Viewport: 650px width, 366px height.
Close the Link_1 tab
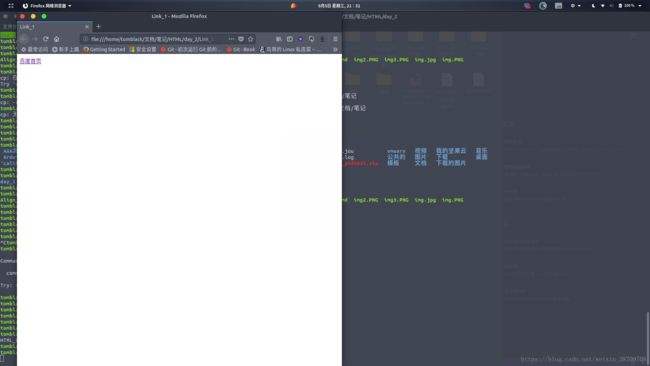(x=87, y=27)
